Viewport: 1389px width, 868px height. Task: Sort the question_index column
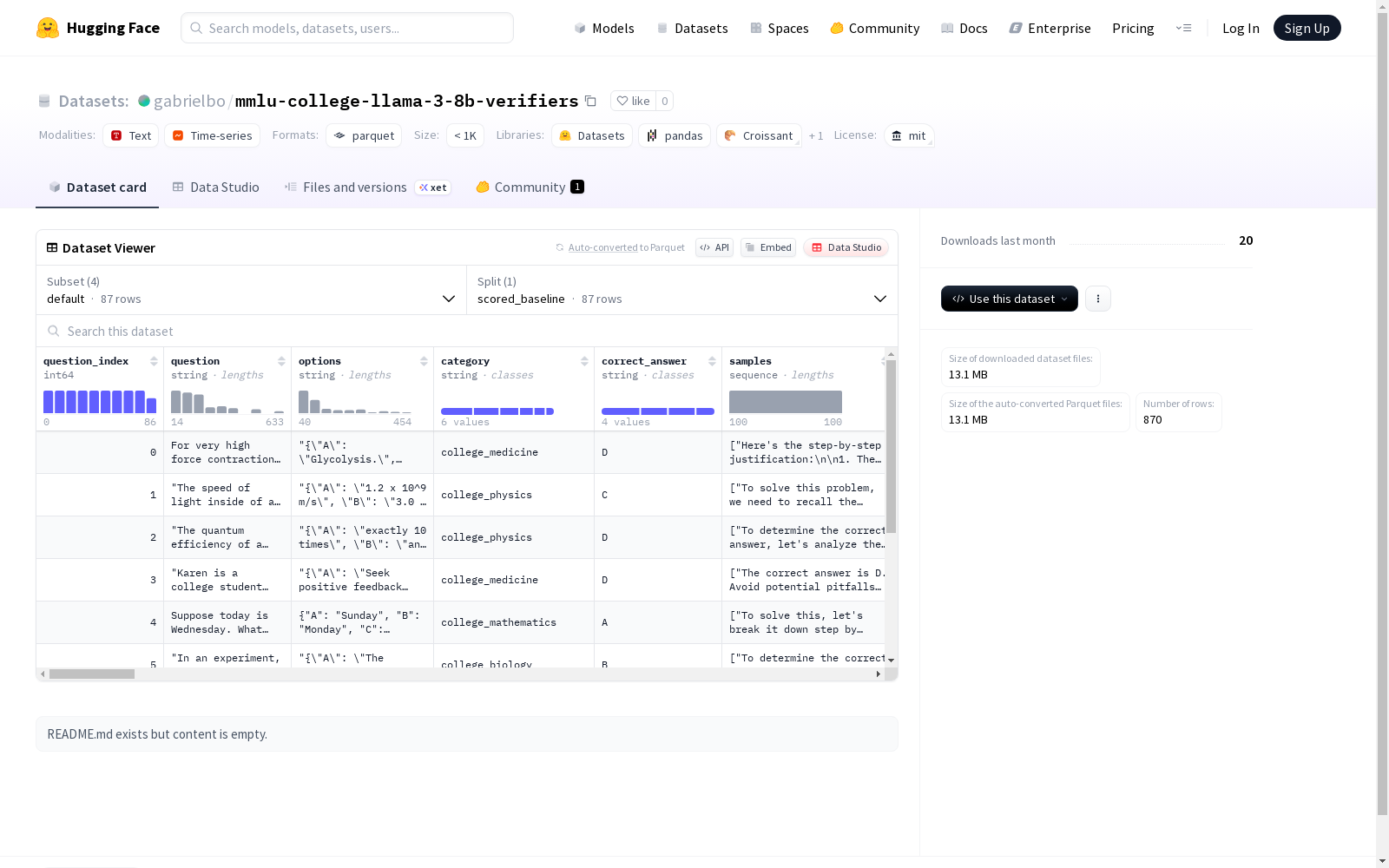(x=154, y=361)
